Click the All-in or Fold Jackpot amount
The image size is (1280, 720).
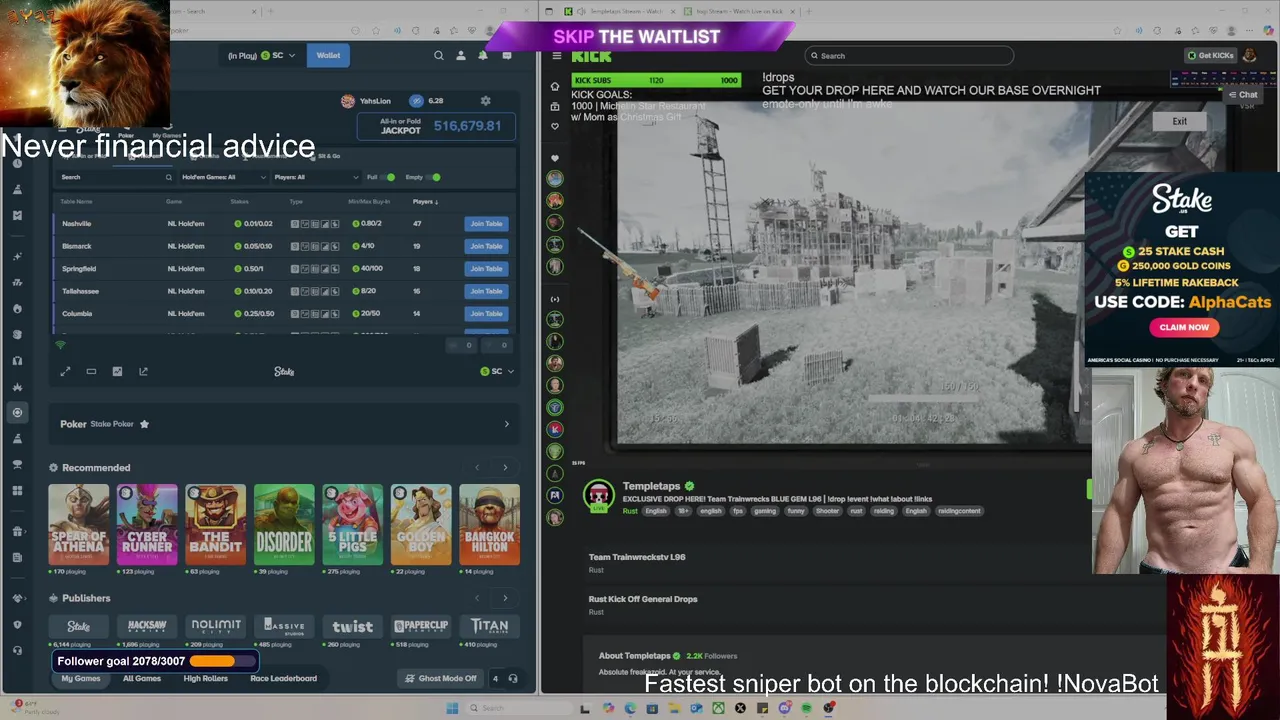(x=467, y=126)
